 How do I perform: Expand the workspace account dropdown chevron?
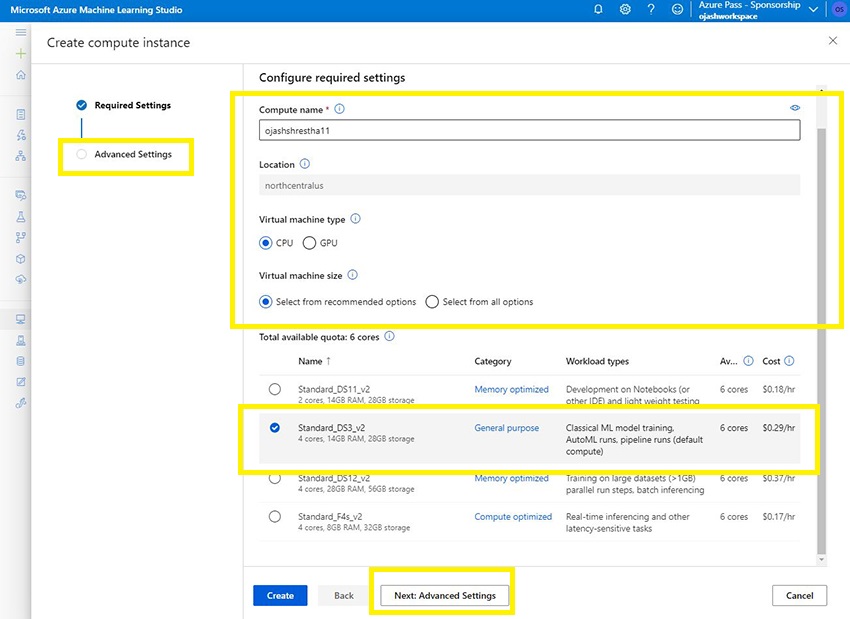(813, 10)
